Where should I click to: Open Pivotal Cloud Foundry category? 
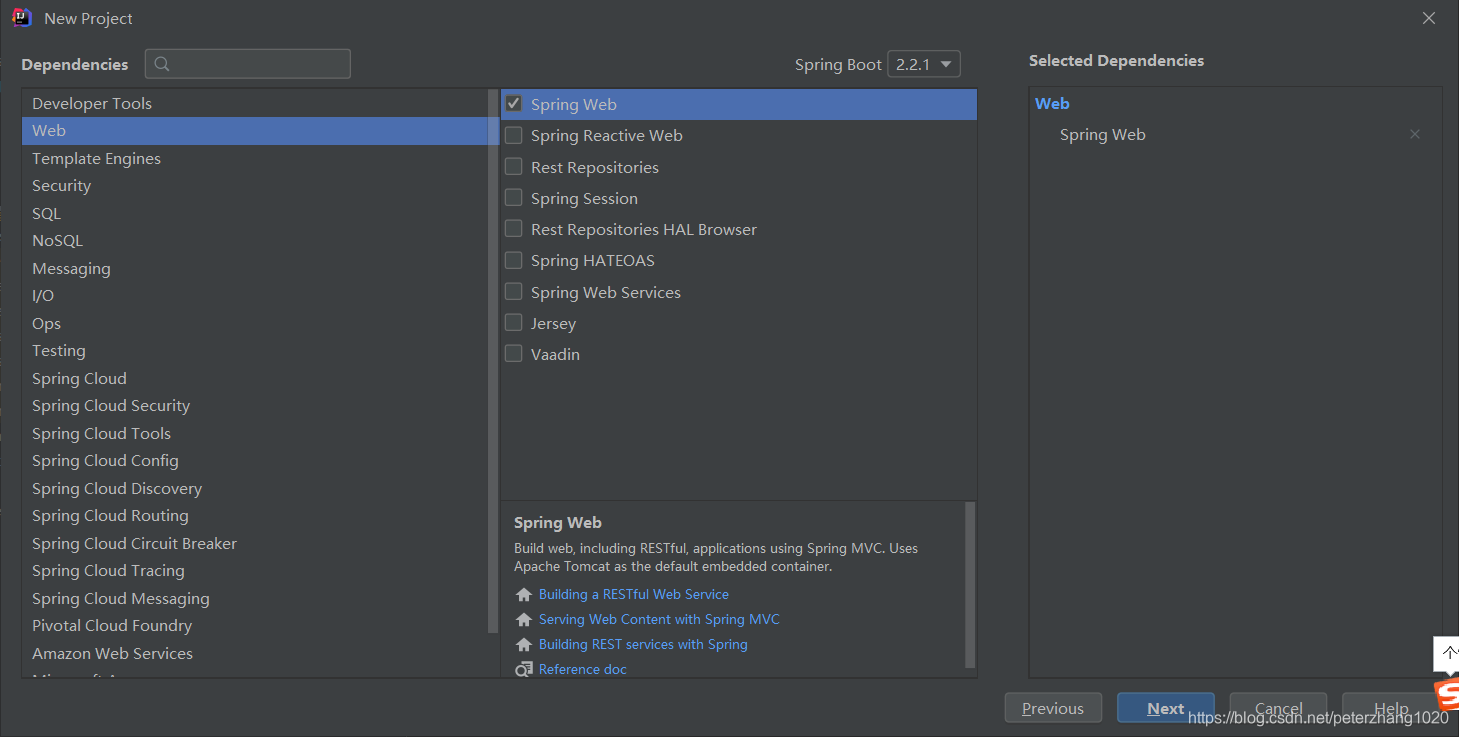tap(255, 626)
